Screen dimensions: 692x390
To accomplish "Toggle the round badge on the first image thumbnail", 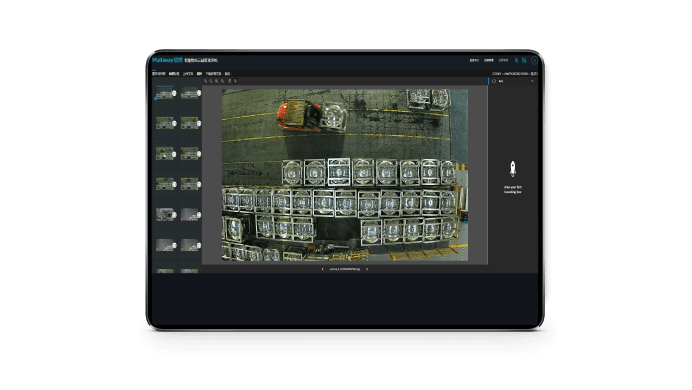I will click(x=174, y=94).
